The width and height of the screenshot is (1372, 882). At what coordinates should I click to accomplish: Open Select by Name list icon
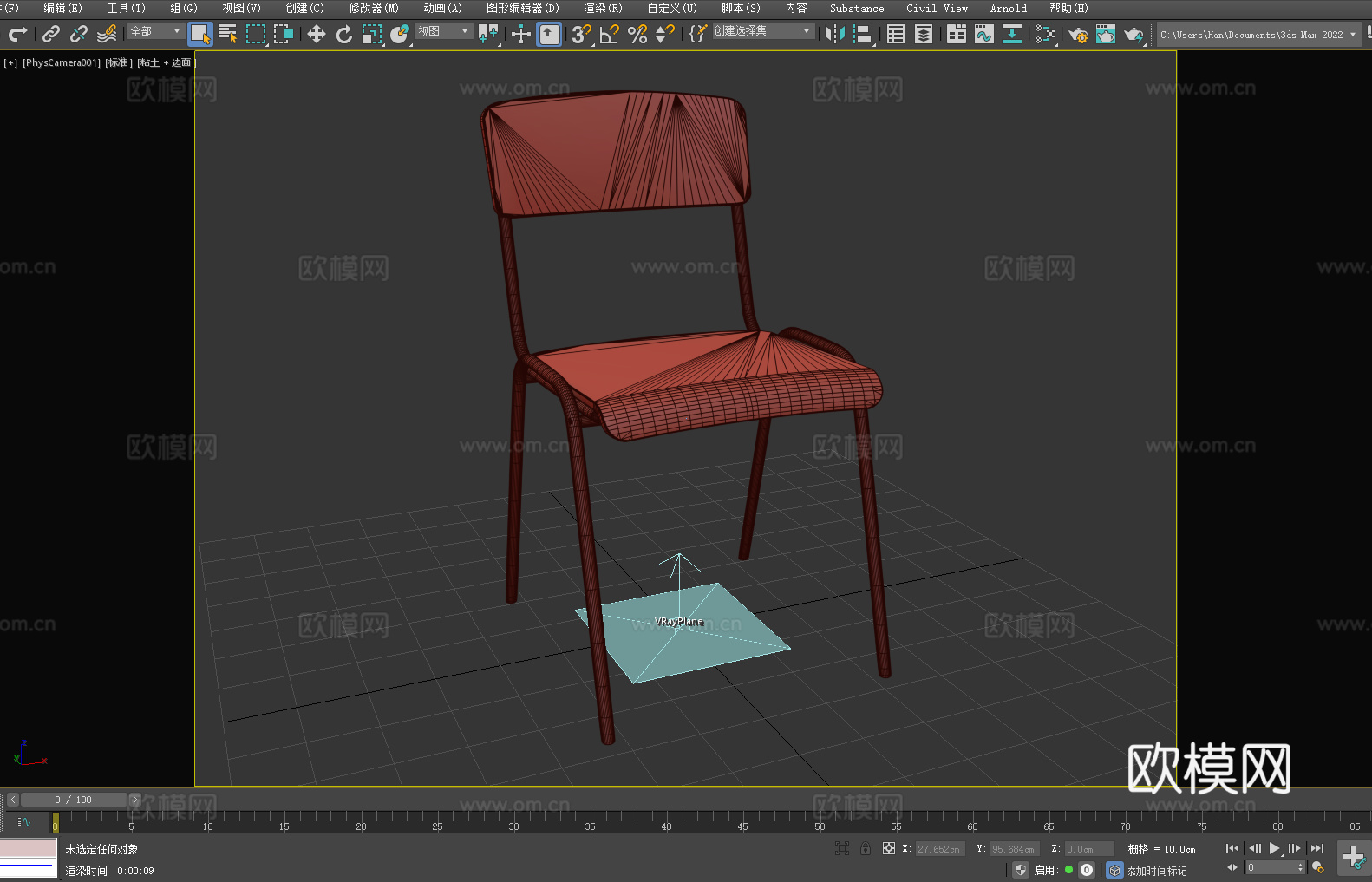tap(228, 34)
